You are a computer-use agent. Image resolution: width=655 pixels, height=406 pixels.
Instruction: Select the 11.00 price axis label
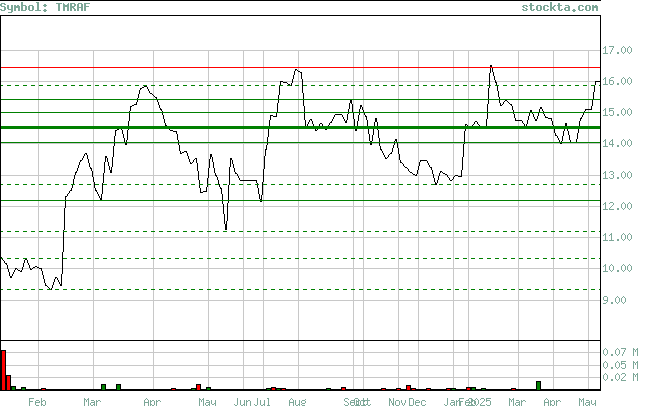tap(617, 237)
